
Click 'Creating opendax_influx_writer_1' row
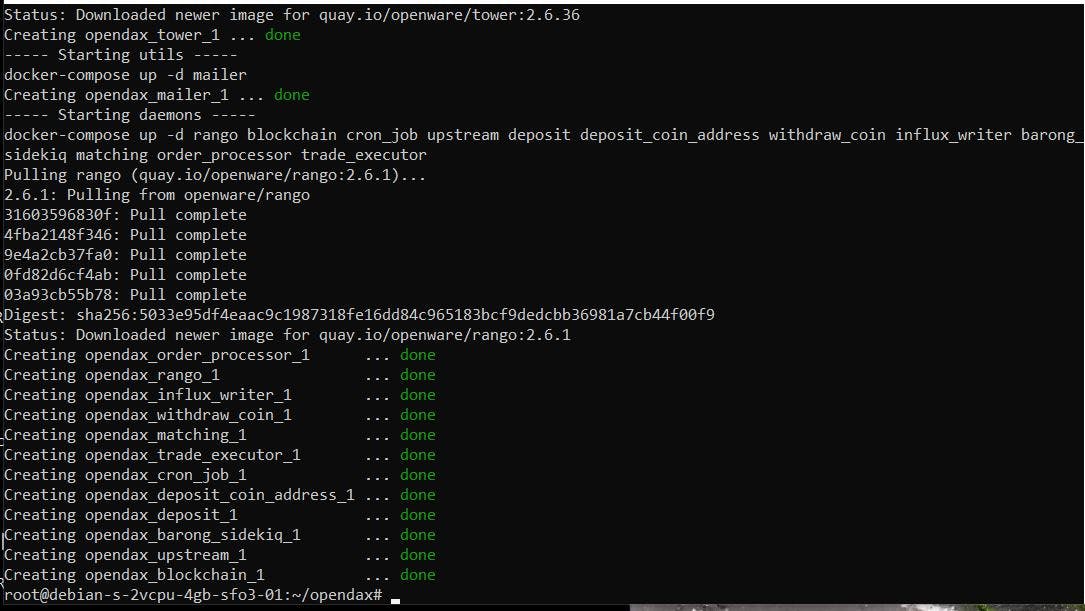pyautogui.click(x=219, y=395)
